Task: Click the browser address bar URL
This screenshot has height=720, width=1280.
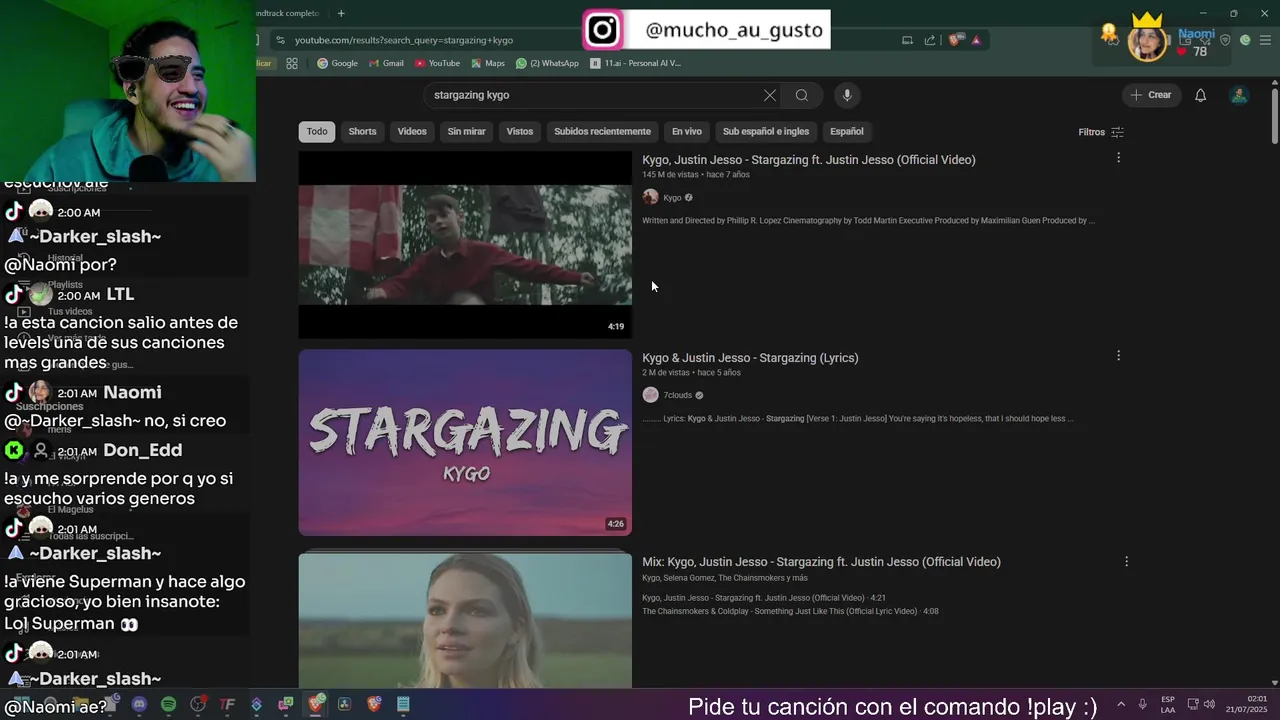Action: point(404,40)
